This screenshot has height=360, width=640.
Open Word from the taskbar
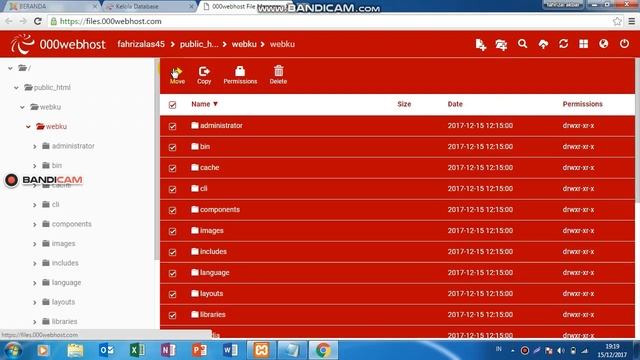pos(230,350)
